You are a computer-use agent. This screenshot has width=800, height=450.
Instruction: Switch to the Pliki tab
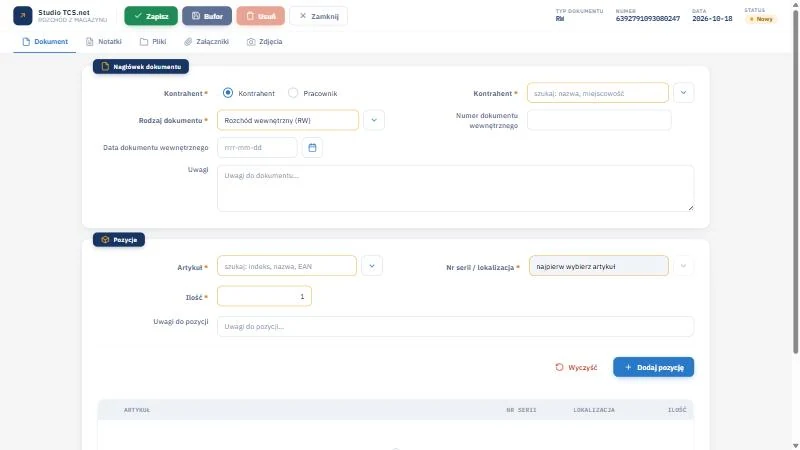tap(153, 42)
